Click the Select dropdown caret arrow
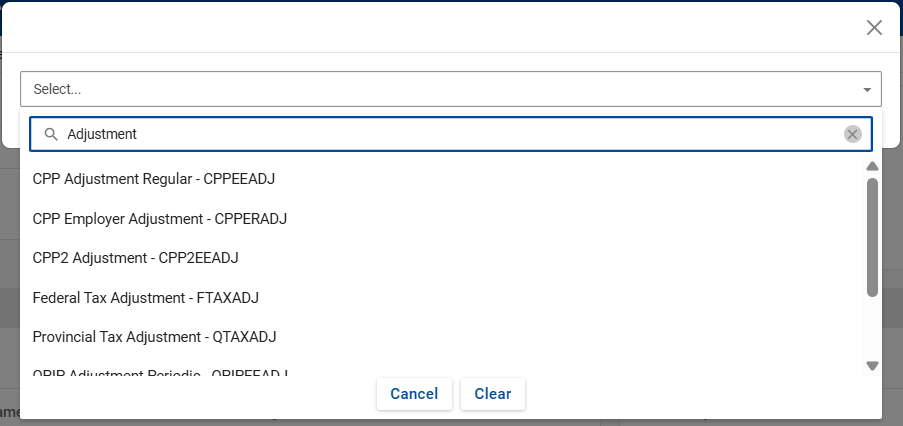This screenshot has height=426, width=903. tap(867, 90)
